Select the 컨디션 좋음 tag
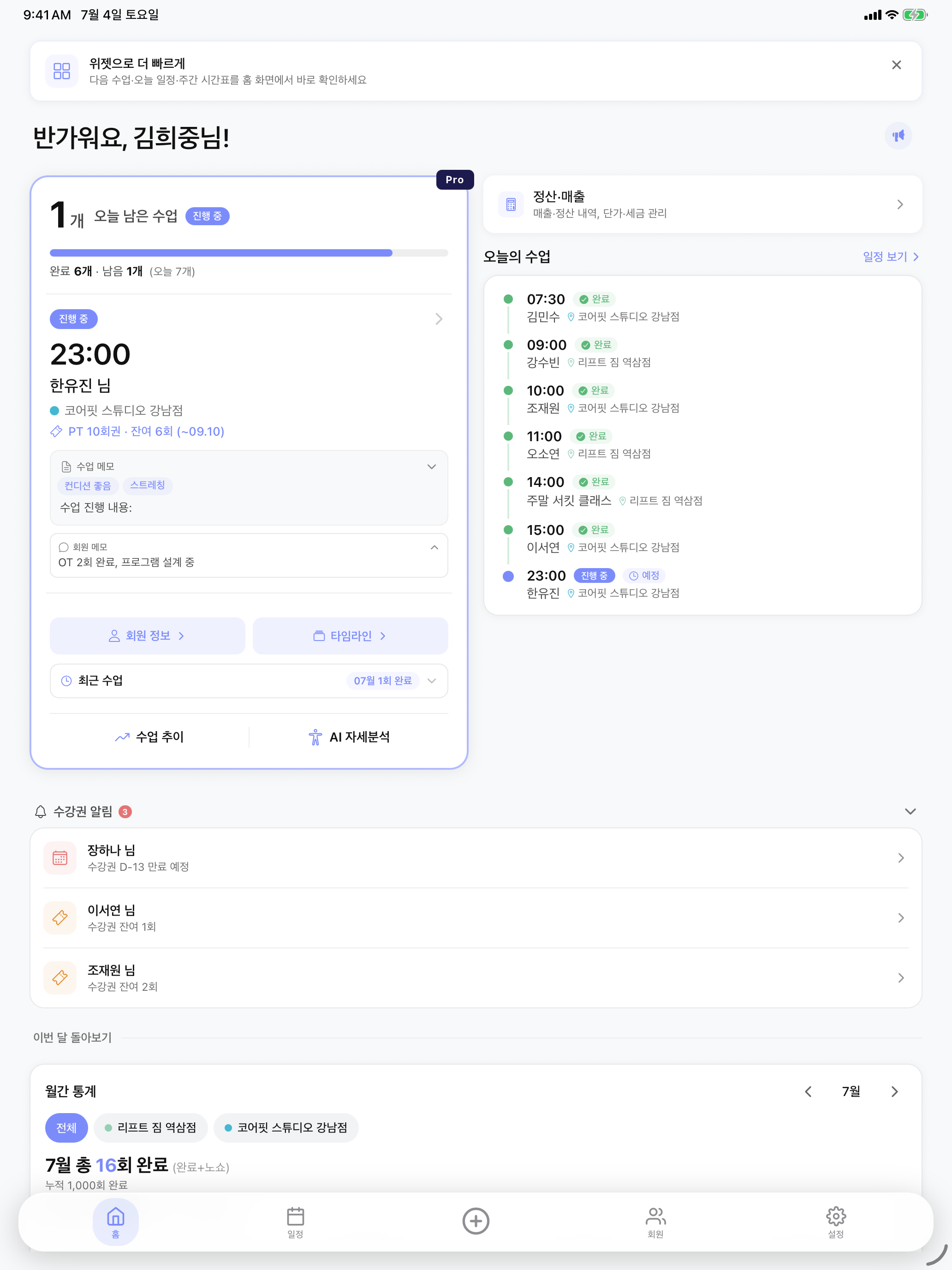 87,486
